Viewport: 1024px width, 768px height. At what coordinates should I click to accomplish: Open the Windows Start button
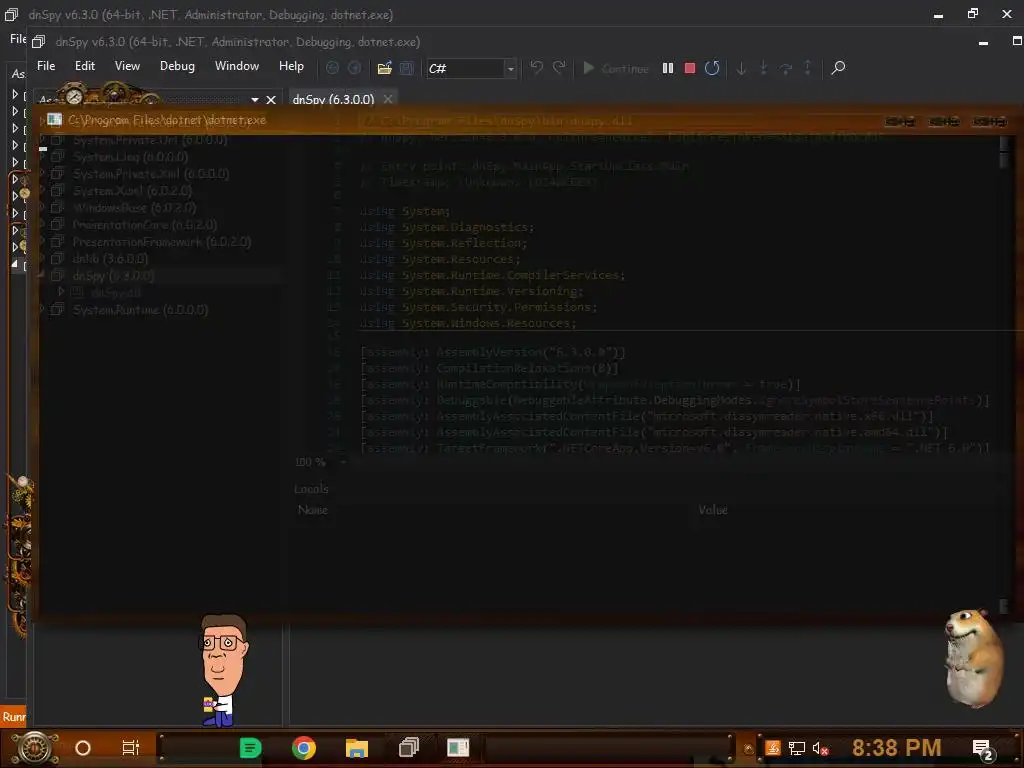click(35, 748)
